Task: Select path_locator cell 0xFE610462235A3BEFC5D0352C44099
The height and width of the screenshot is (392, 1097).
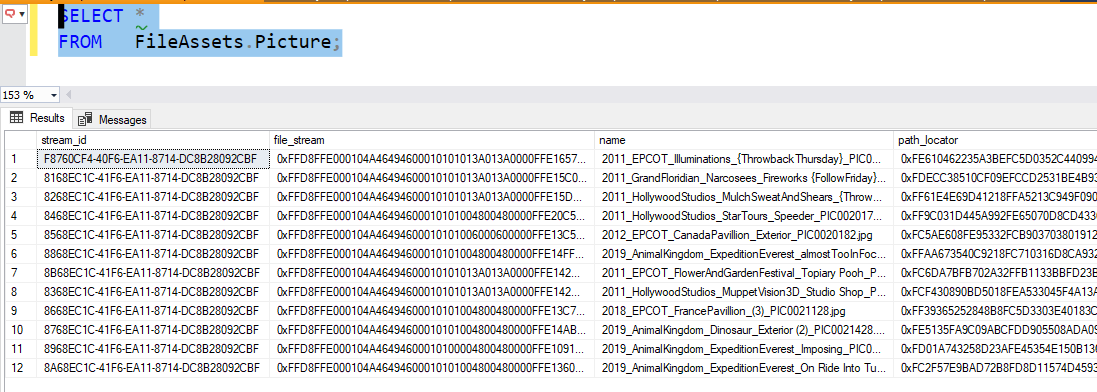Action: (995, 159)
